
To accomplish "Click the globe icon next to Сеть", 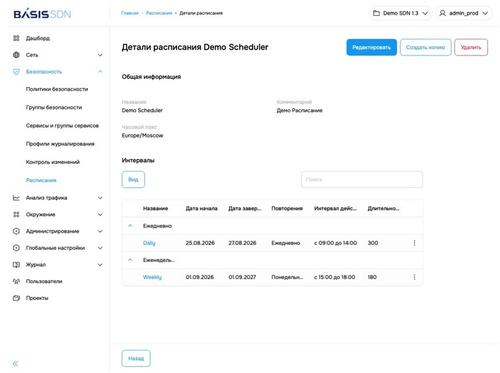I will (x=16, y=55).
